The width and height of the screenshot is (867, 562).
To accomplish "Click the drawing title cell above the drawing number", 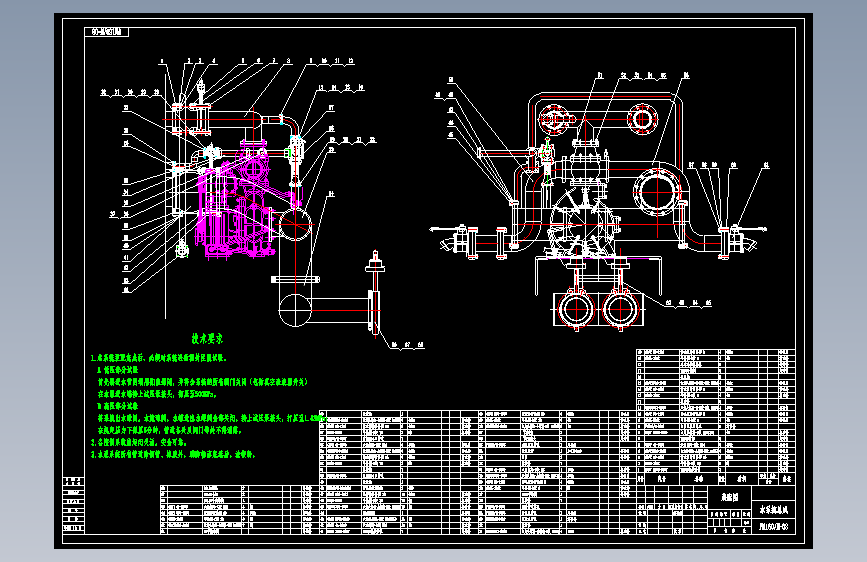I will (x=774, y=509).
